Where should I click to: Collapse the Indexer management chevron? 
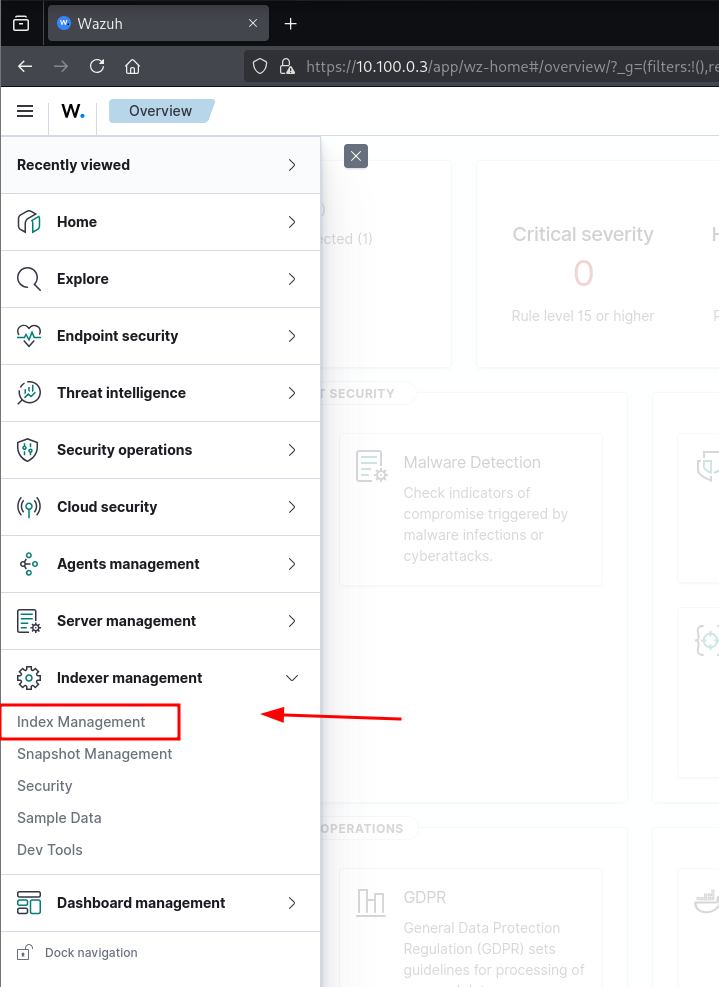[292, 678]
